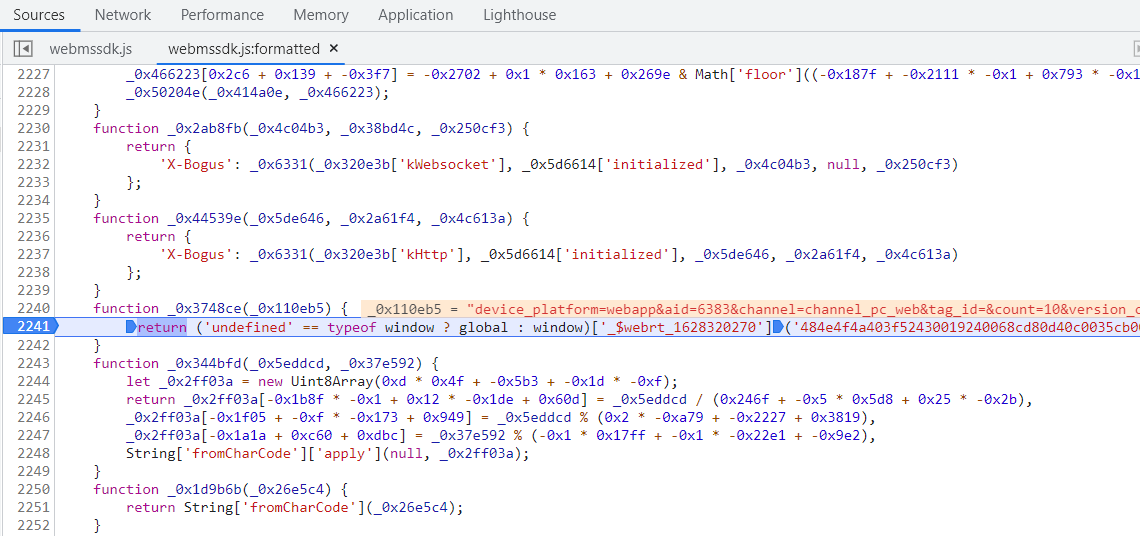1140x536 pixels.
Task: Click the inline value device_platform=webapp hint
Action: tap(752, 308)
